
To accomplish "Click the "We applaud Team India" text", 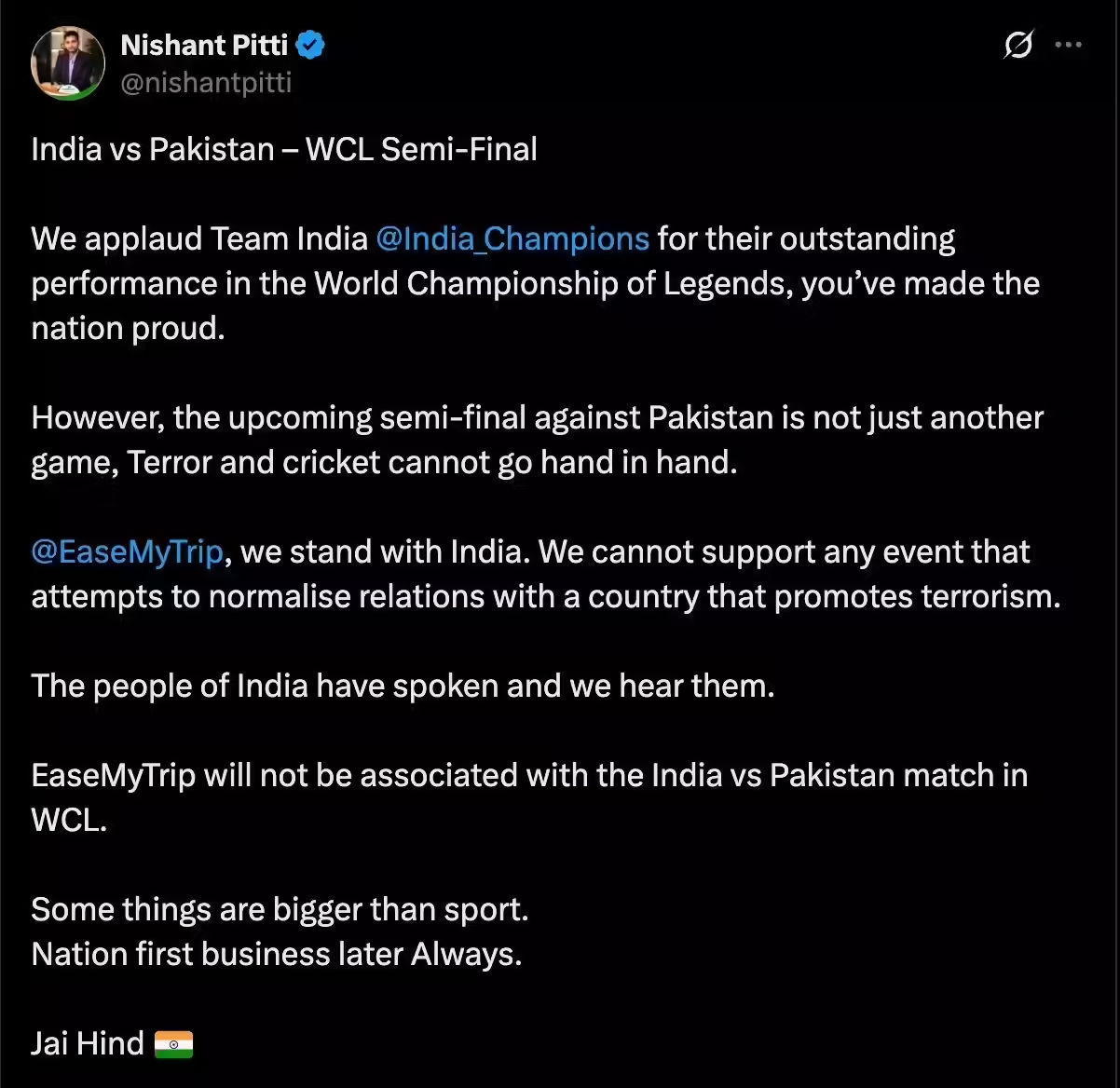I will coord(199,238).
